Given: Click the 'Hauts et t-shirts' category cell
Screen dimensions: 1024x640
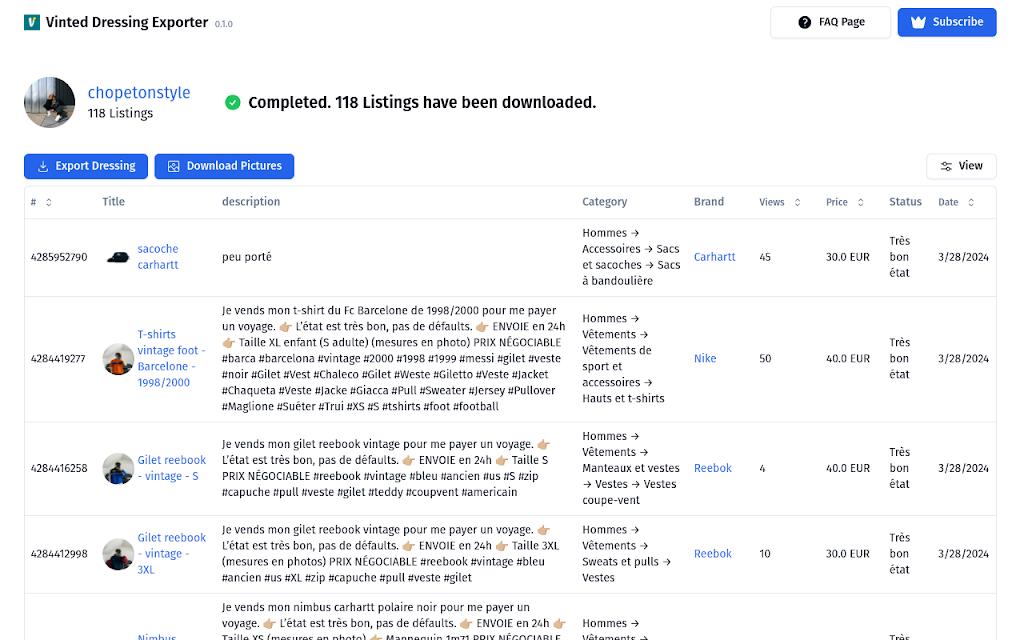Looking at the screenshot, I should tap(623, 359).
